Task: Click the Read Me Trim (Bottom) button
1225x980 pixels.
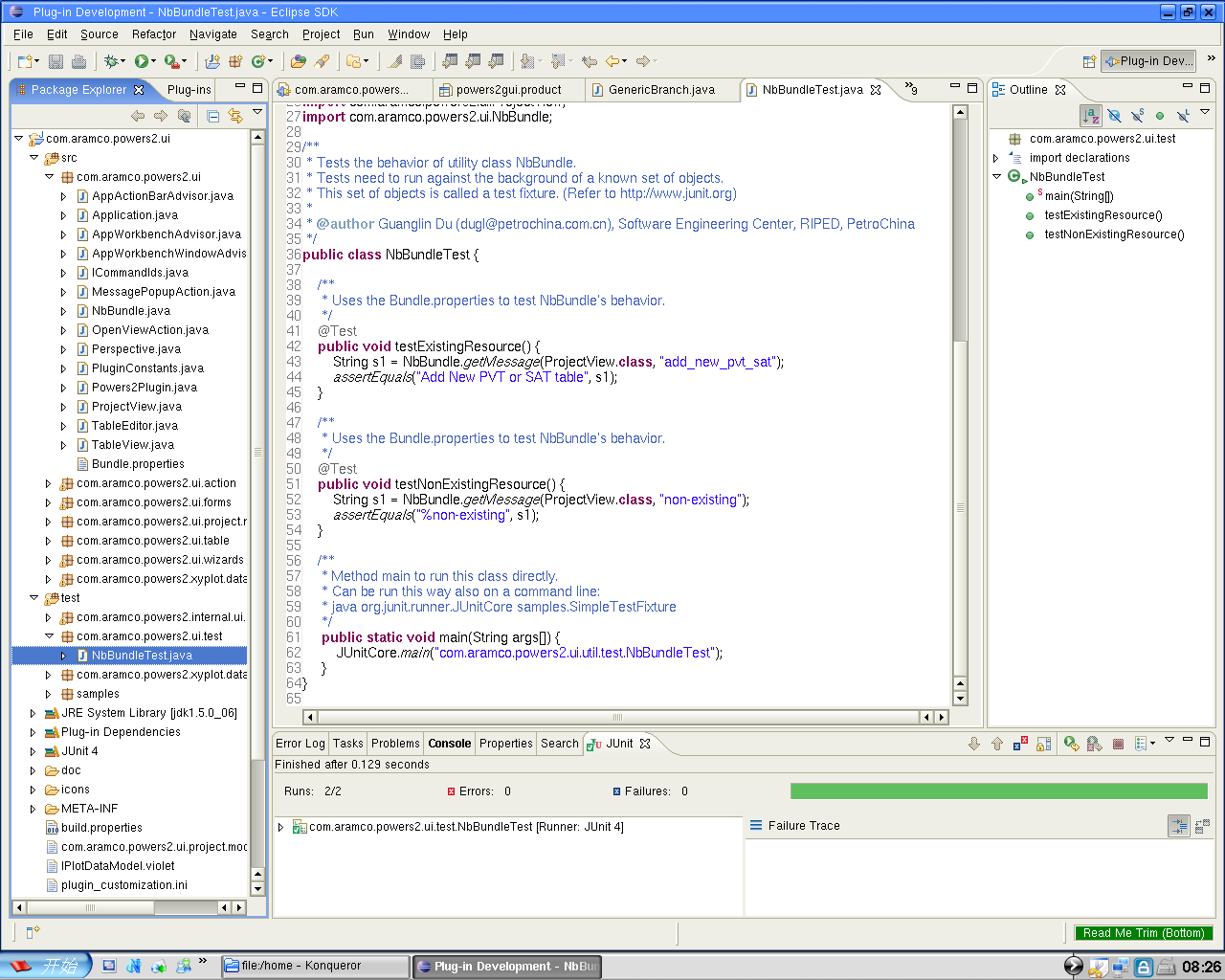Action: 1143,933
